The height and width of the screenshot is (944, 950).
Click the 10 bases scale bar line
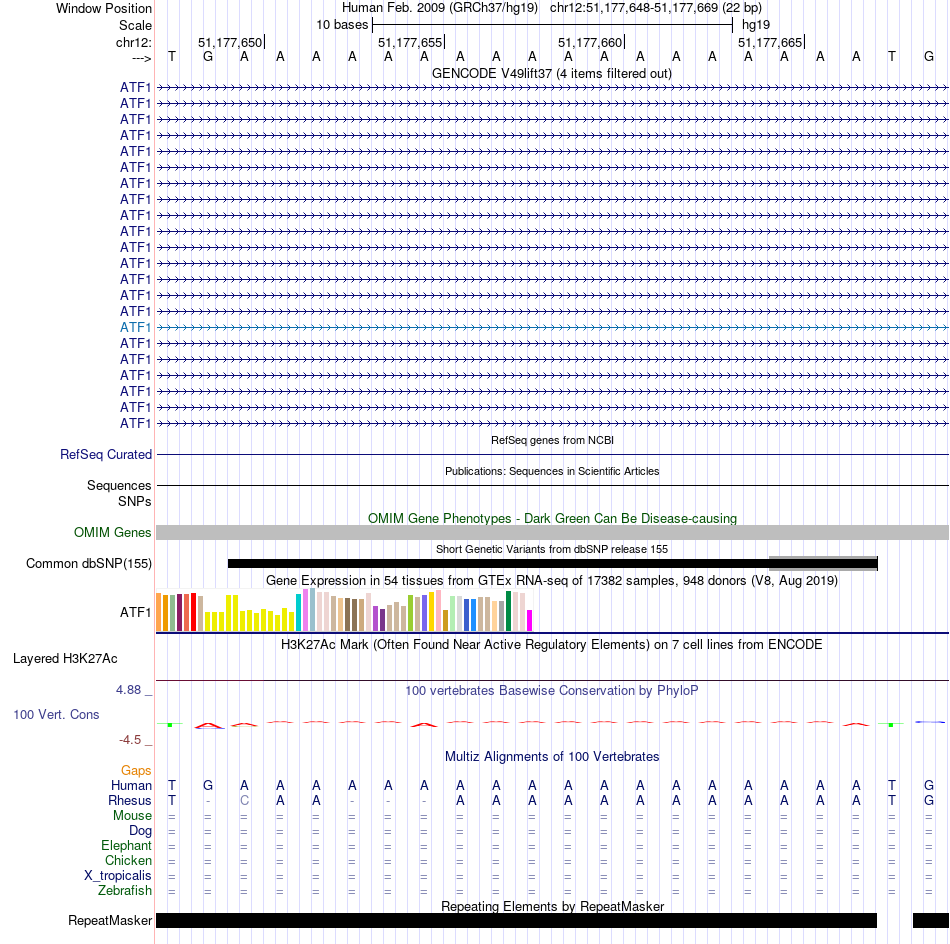553,25
